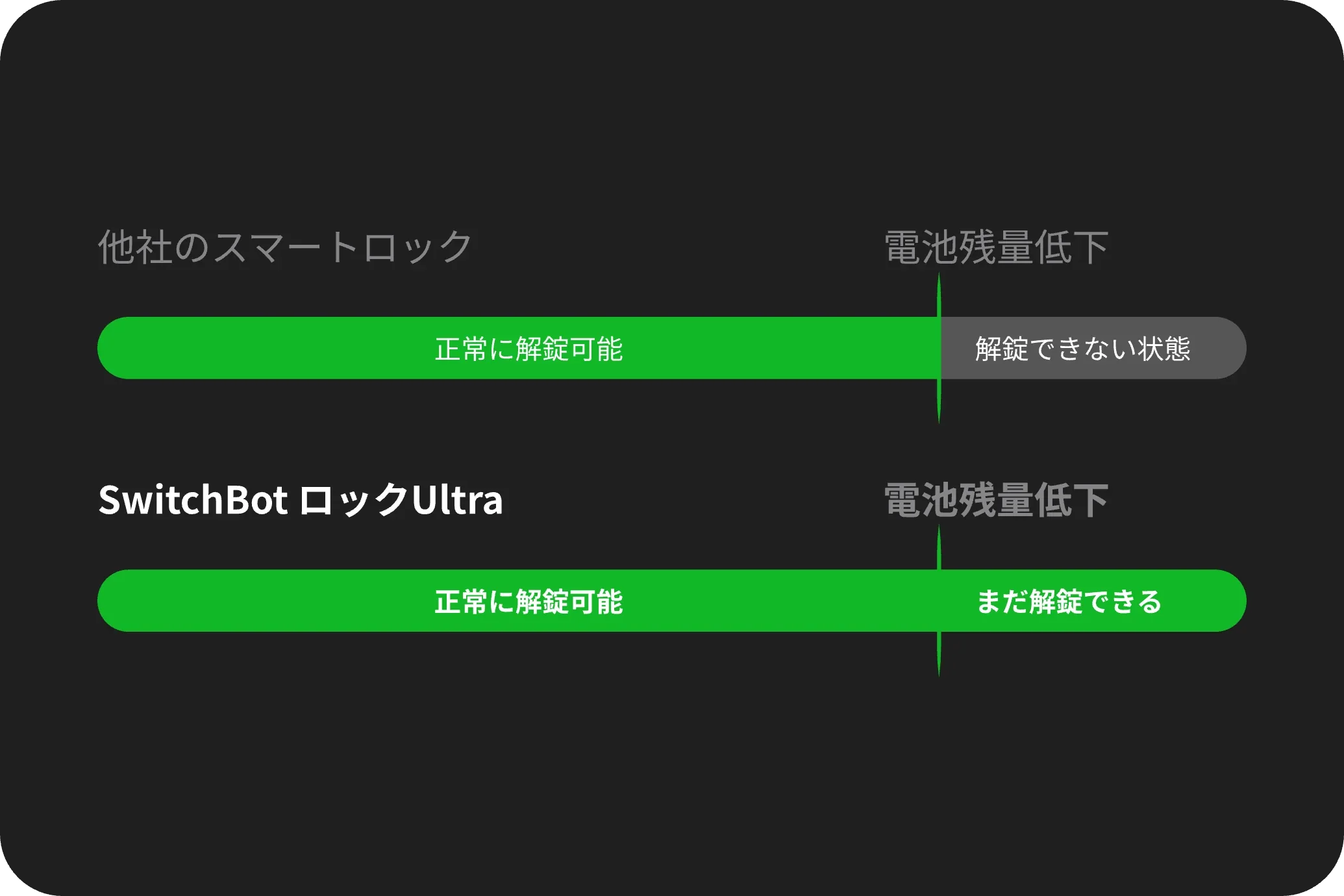
Task: Select スマートロック in the gray heading
Action: coord(342,247)
